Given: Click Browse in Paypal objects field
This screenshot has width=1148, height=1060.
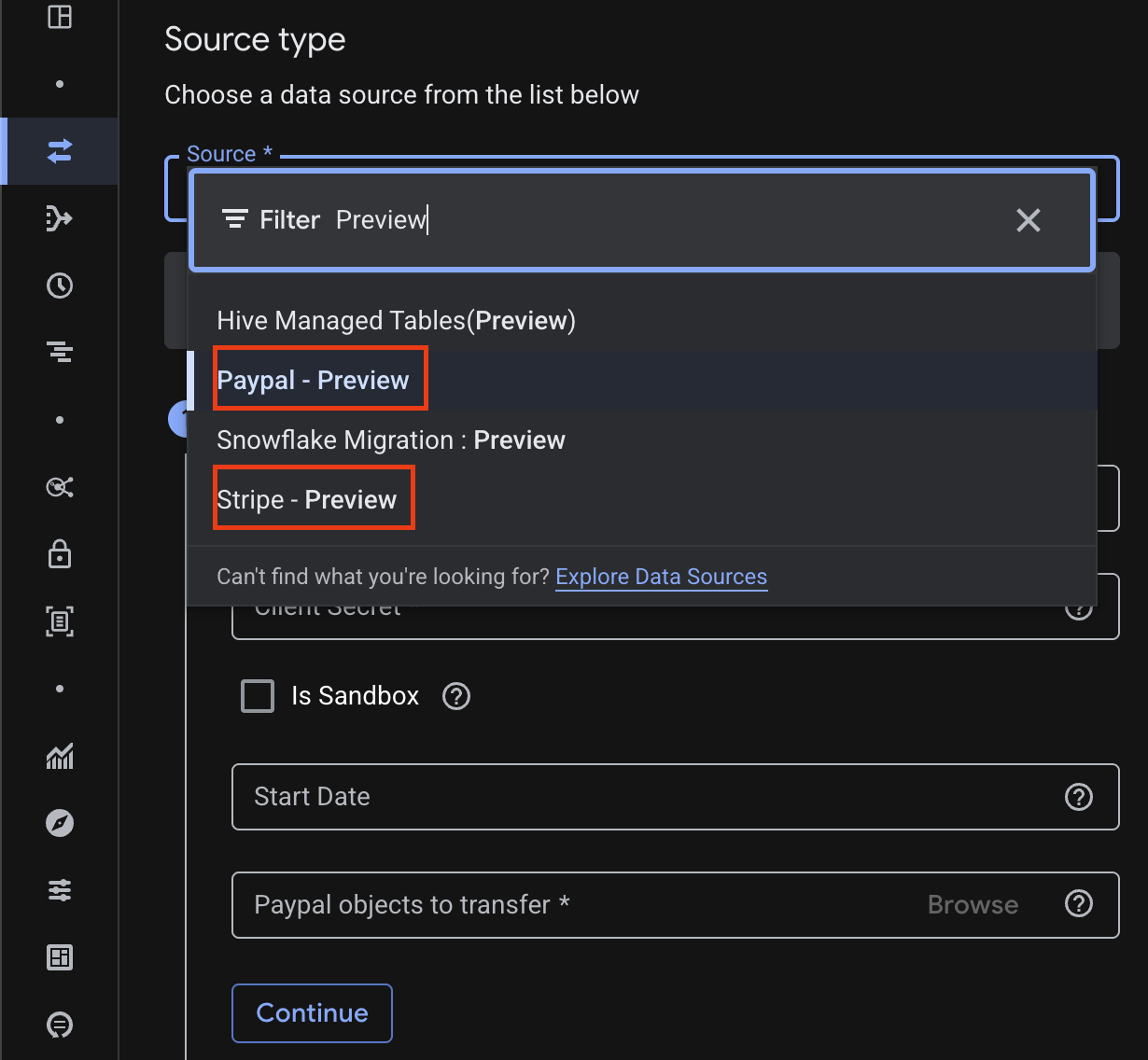Looking at the screenshot, I should tap(972, 904).
